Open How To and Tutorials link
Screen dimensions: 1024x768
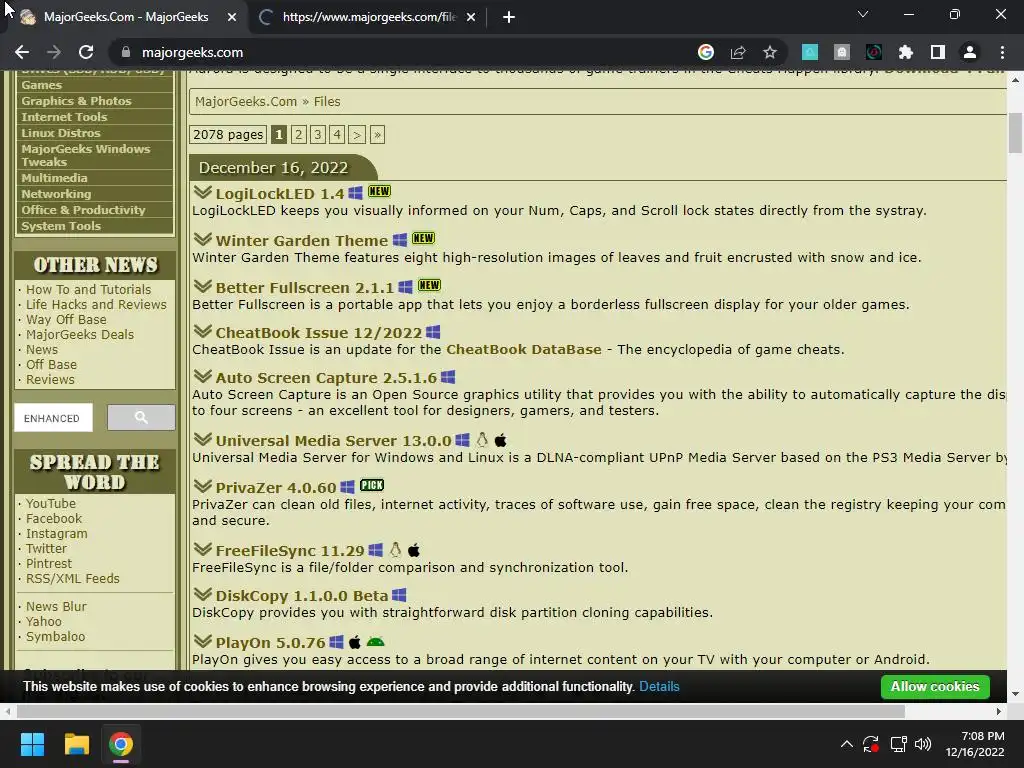point(88,289)
